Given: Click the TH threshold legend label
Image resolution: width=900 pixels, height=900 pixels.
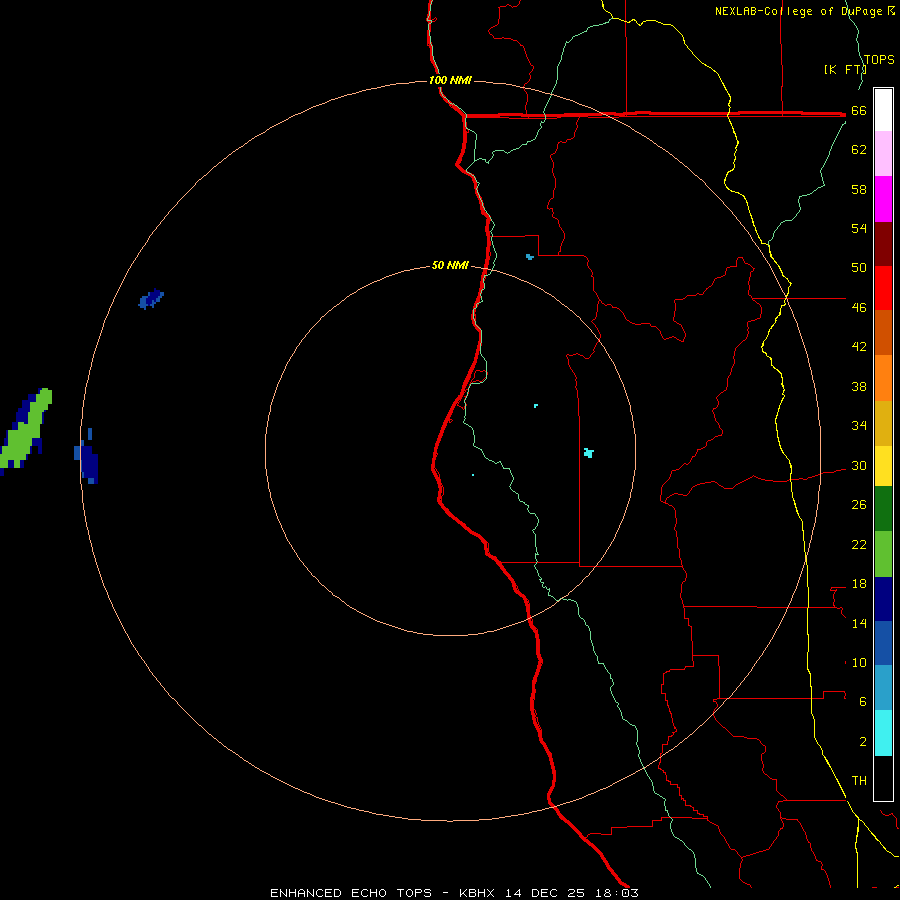Looking at the screenshot, I should point(859,780).
